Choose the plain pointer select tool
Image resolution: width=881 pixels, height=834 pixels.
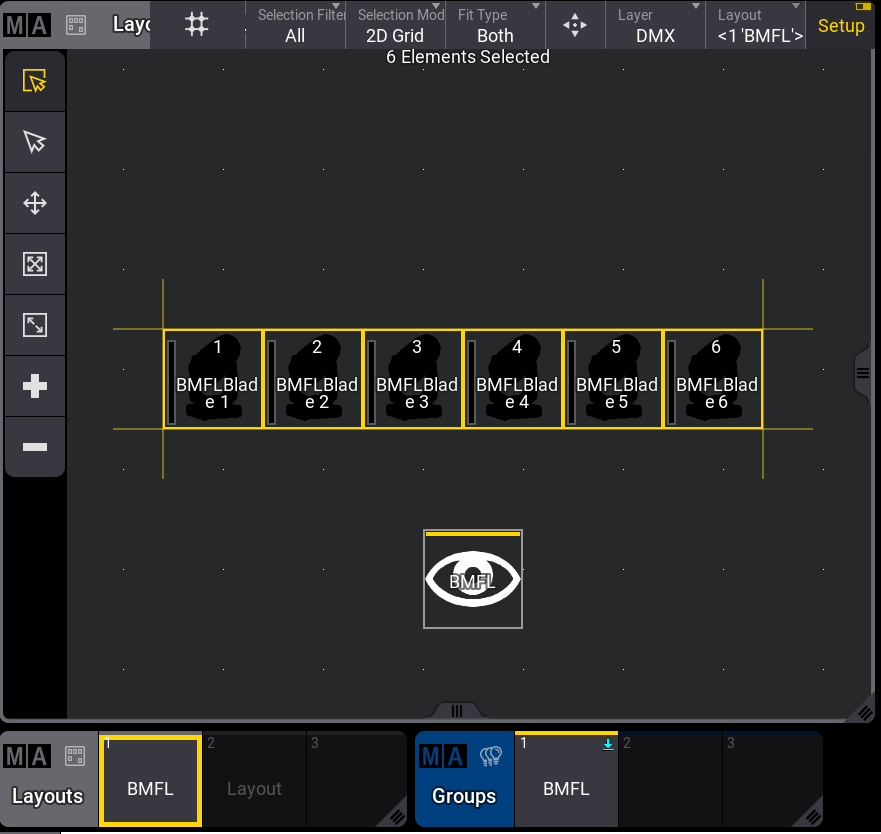click(x=35, y=142)
